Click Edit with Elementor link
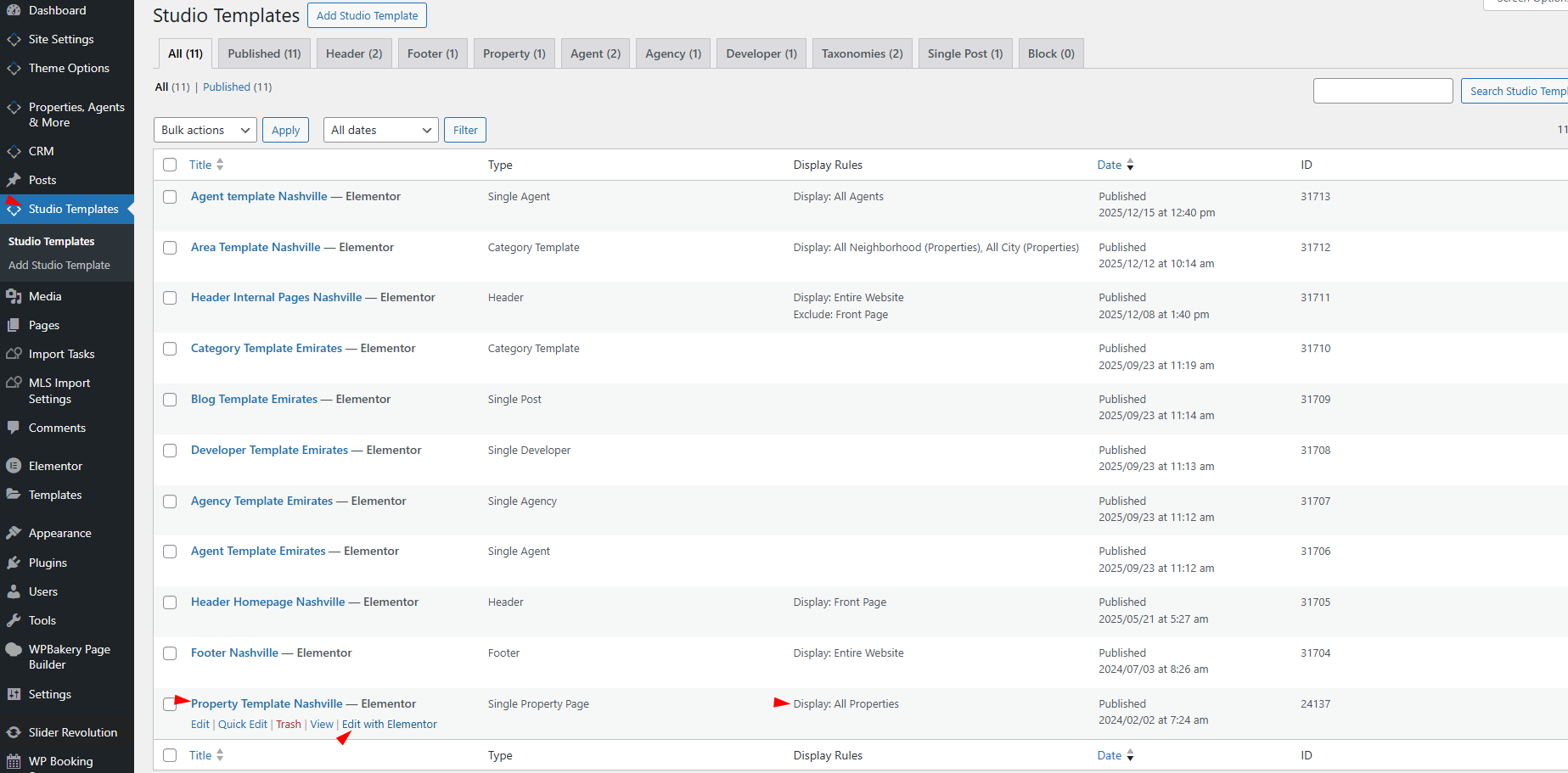 tap(389, 724)
